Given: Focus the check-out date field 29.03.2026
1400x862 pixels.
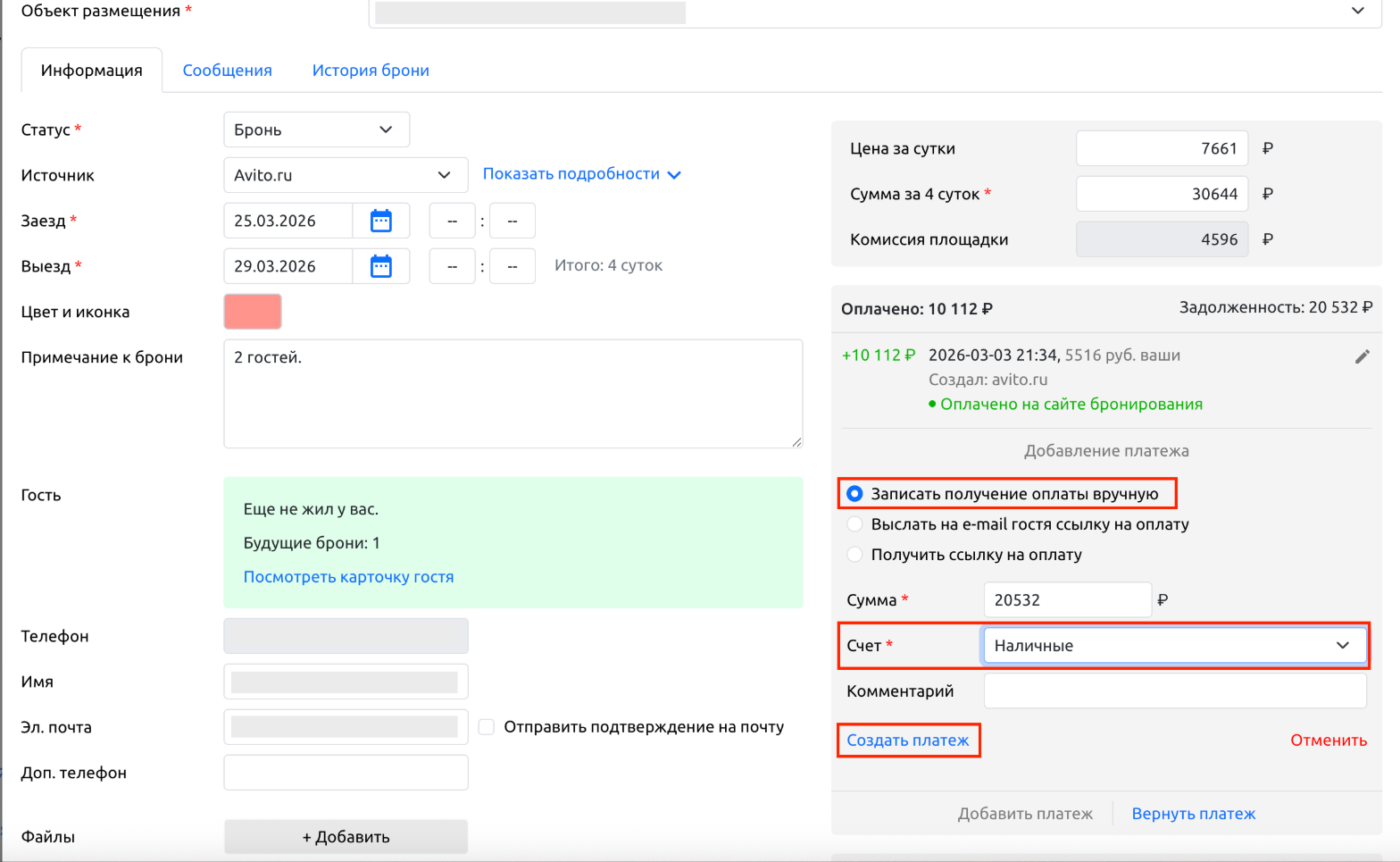Looking at the screenshot, I should click(x=288, y=266).
